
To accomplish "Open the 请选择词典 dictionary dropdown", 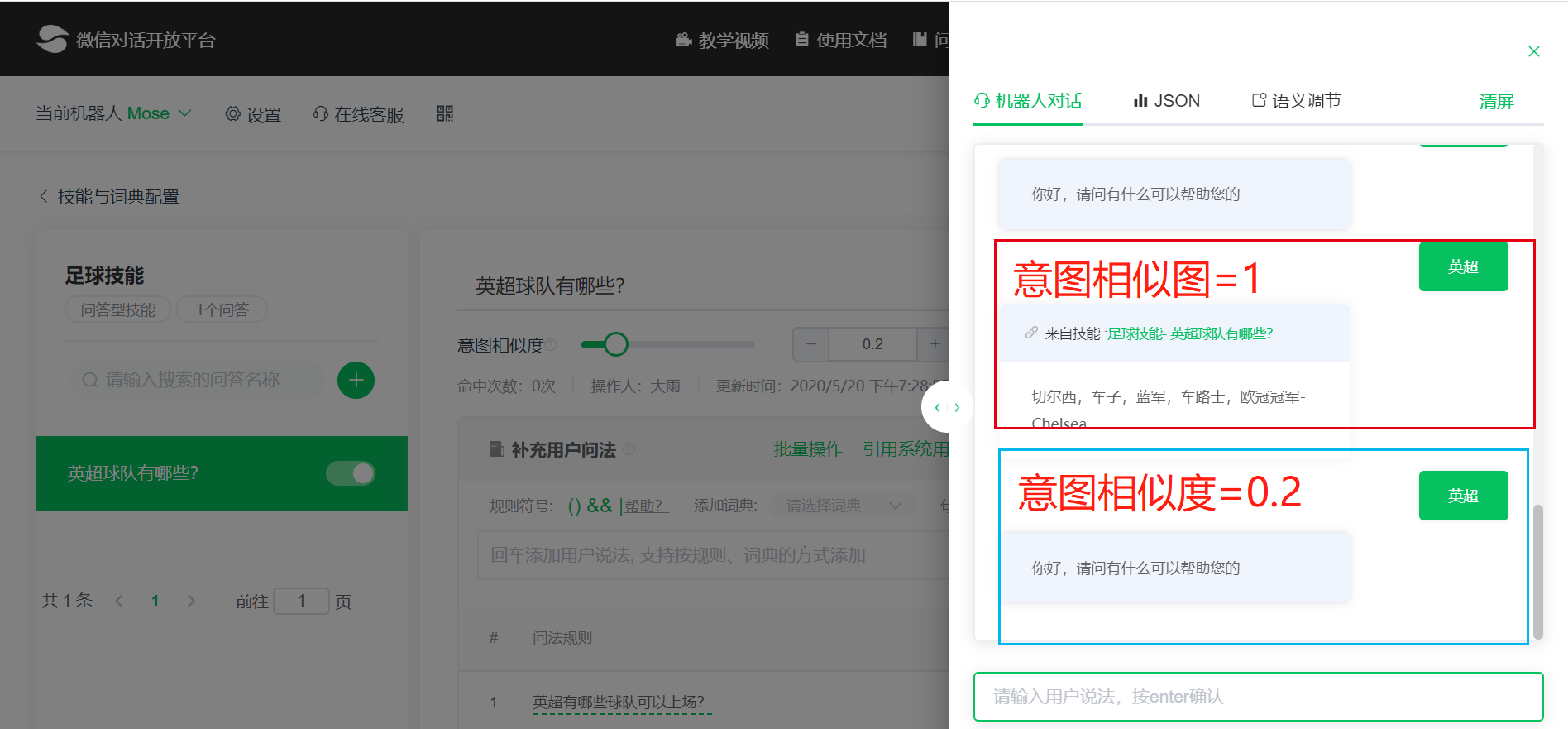I will tap(843, 506).
